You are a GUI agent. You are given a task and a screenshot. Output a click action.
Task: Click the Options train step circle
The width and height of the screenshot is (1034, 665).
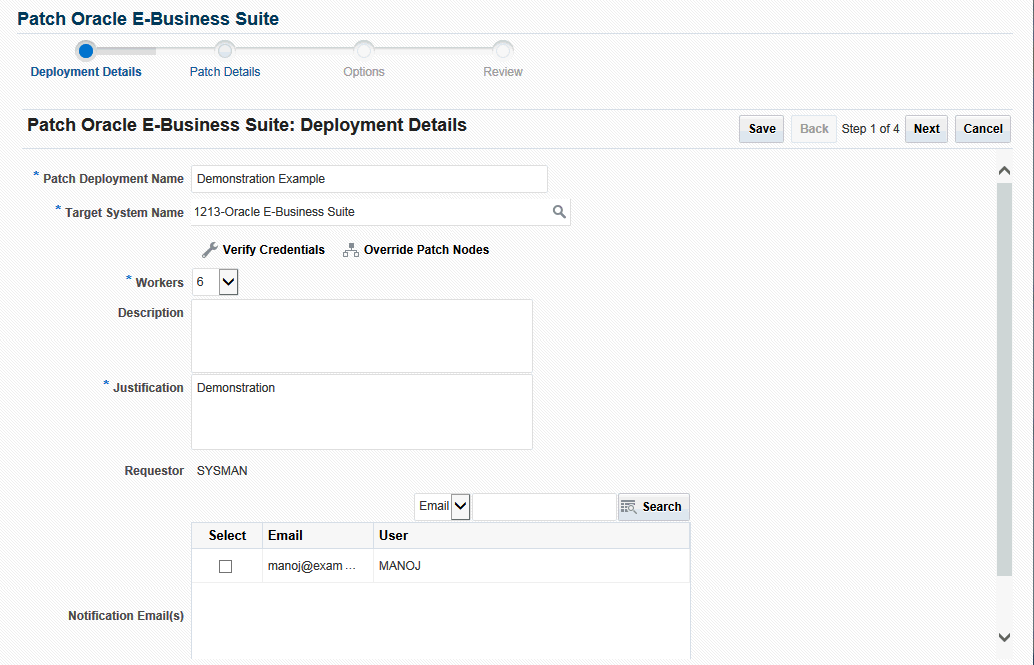(363, 50)
